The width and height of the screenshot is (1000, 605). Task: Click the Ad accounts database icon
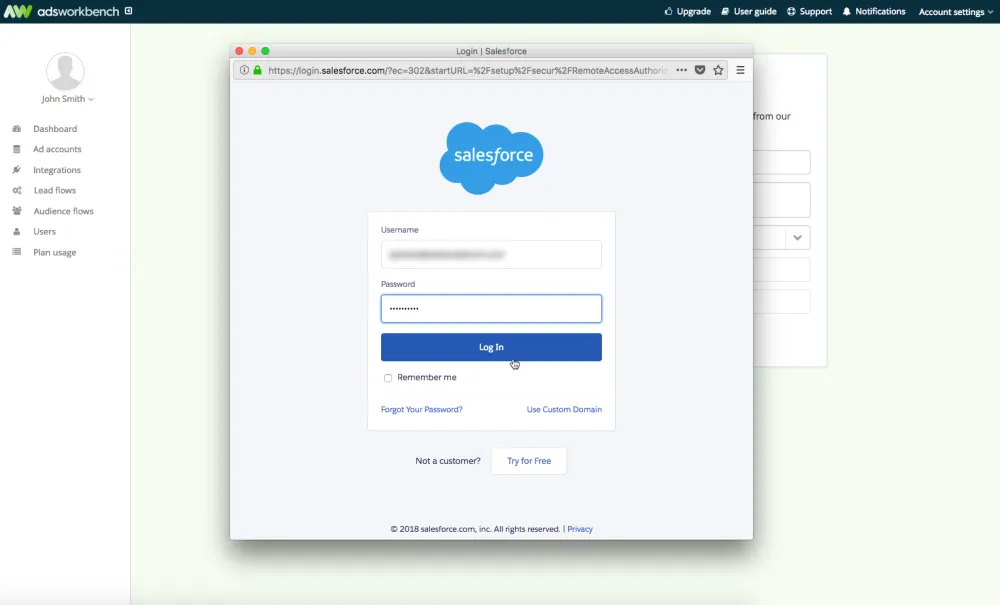[17, 149]
